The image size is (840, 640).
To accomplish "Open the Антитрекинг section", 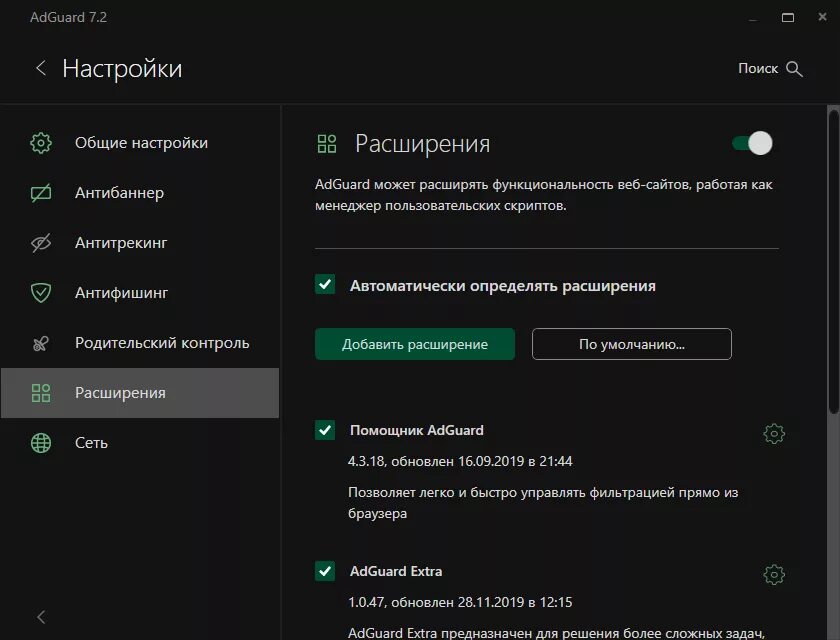I will [x=140, y=243].
